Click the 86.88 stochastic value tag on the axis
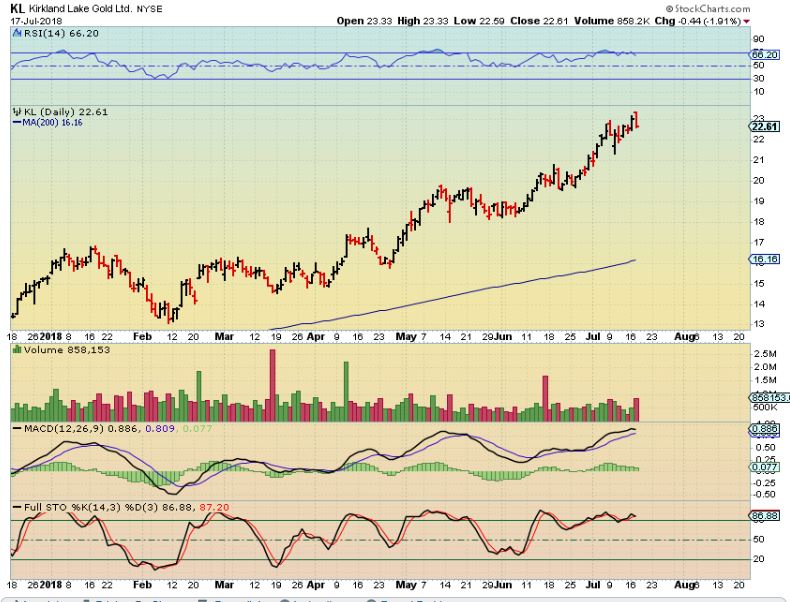The image size is (790, 602). coord(764,516)
